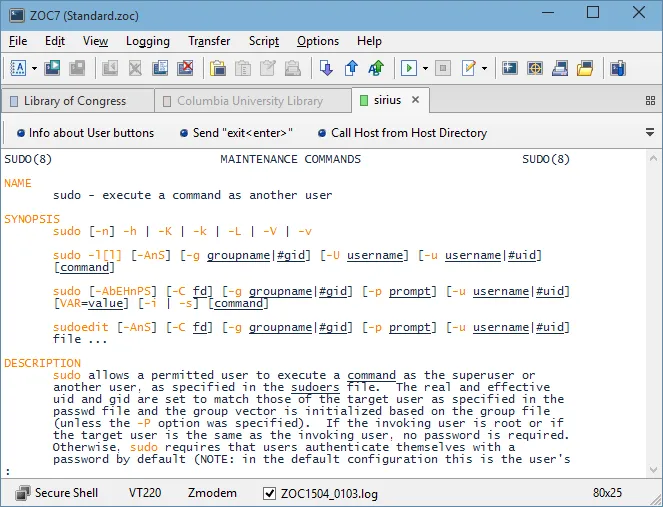663x507 pixels.
Task: Click the red X disconnect icon
Action: (x=185, y=68)
